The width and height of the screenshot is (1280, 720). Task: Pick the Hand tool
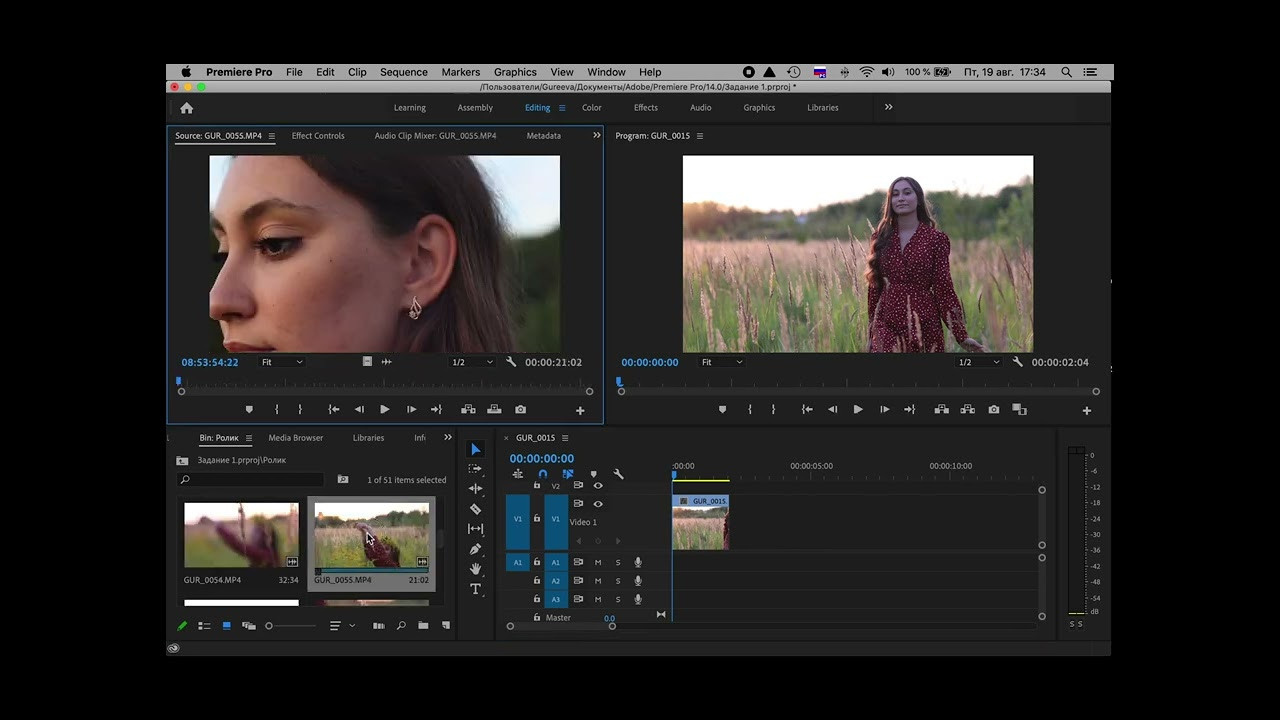(475, 569)
